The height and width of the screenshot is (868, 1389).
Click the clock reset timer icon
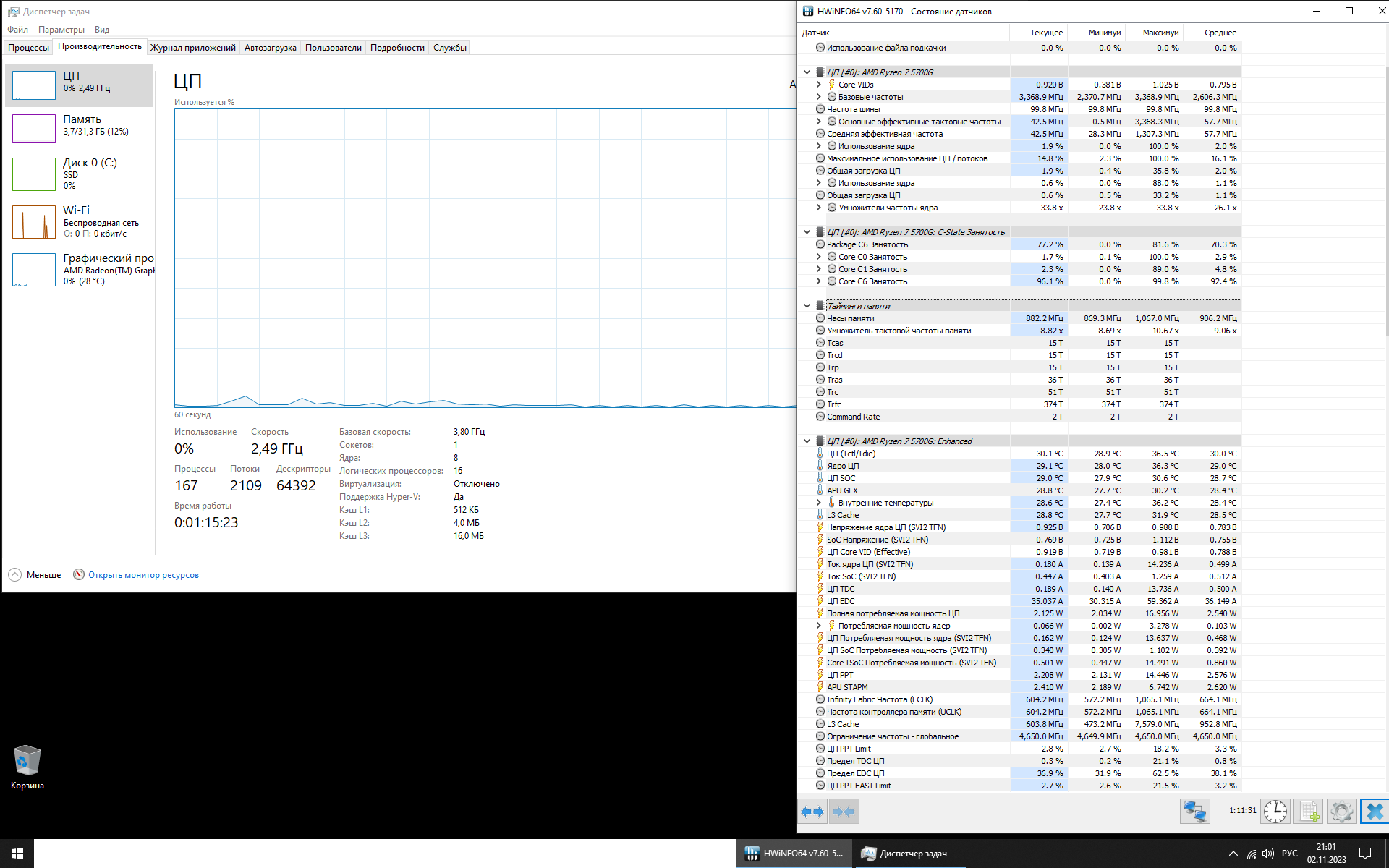pos(1275,812)
